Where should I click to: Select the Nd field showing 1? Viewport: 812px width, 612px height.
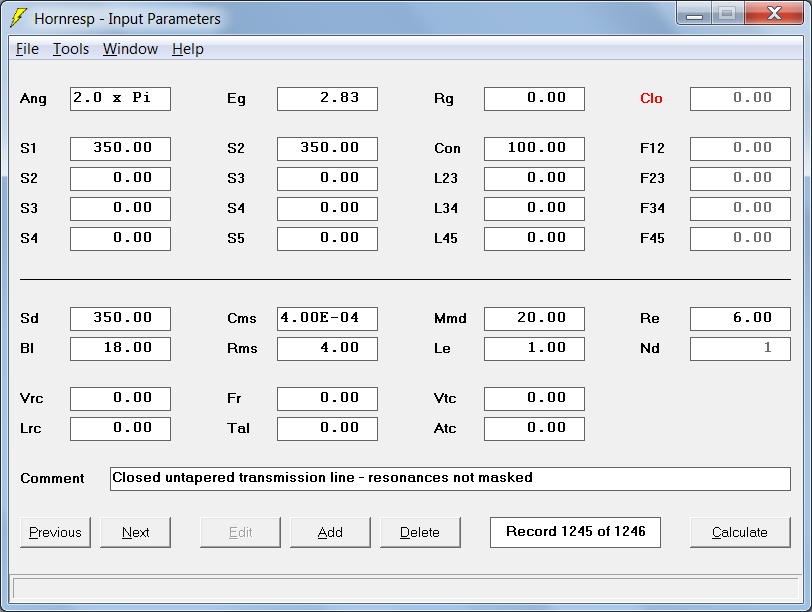tap(741, 349)
